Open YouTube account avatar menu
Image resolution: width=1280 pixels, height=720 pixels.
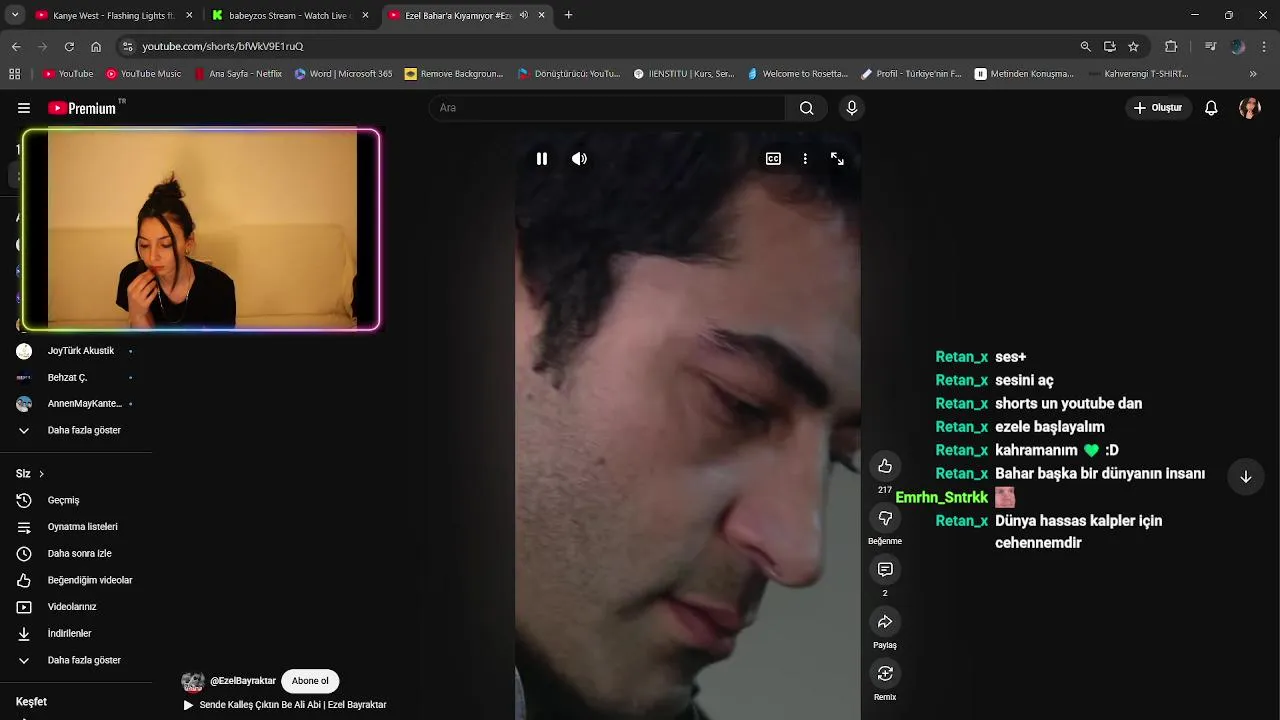(x=1250, y=108)
